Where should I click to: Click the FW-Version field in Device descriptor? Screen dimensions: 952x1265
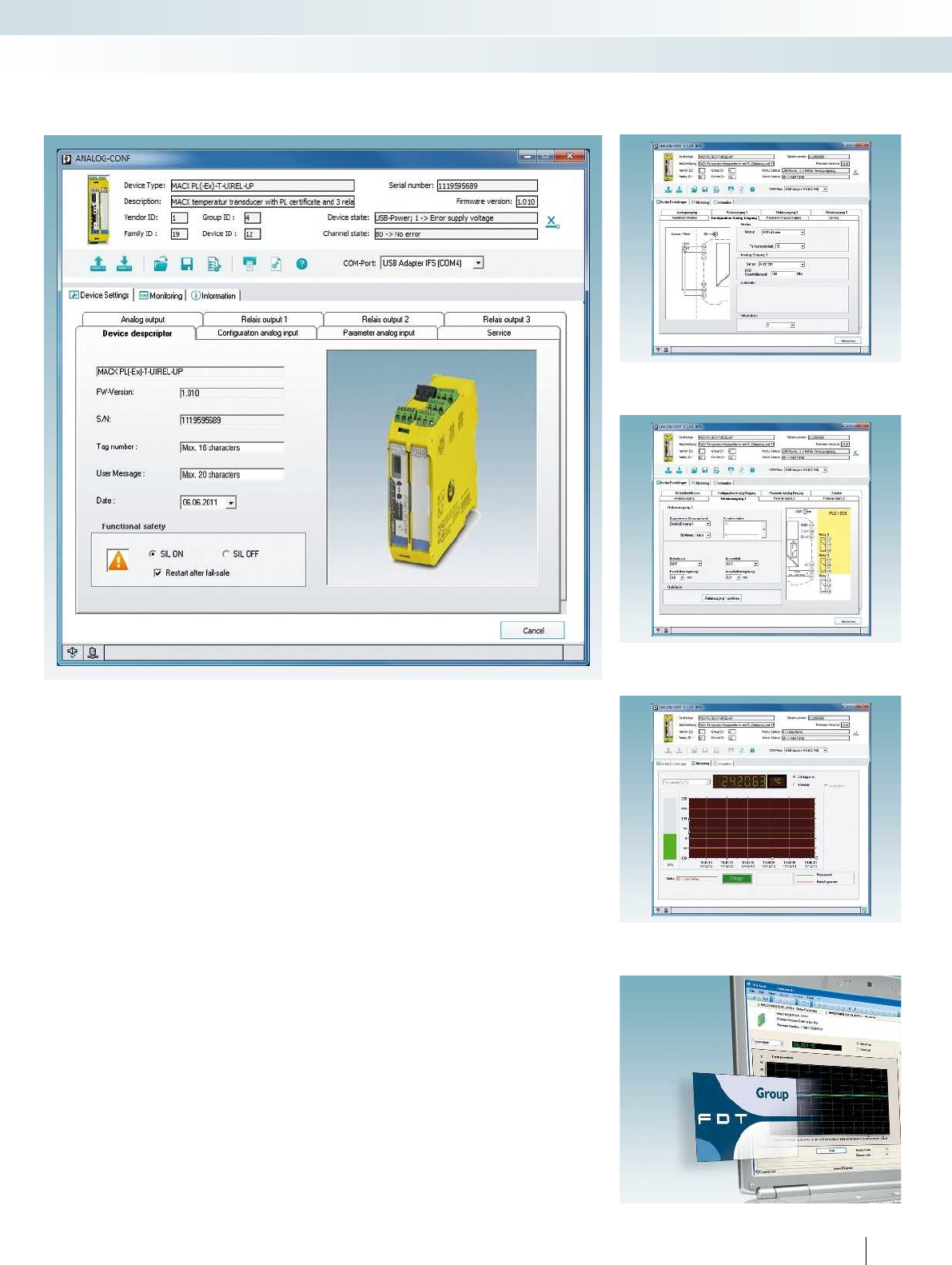[x=232, y=393]
